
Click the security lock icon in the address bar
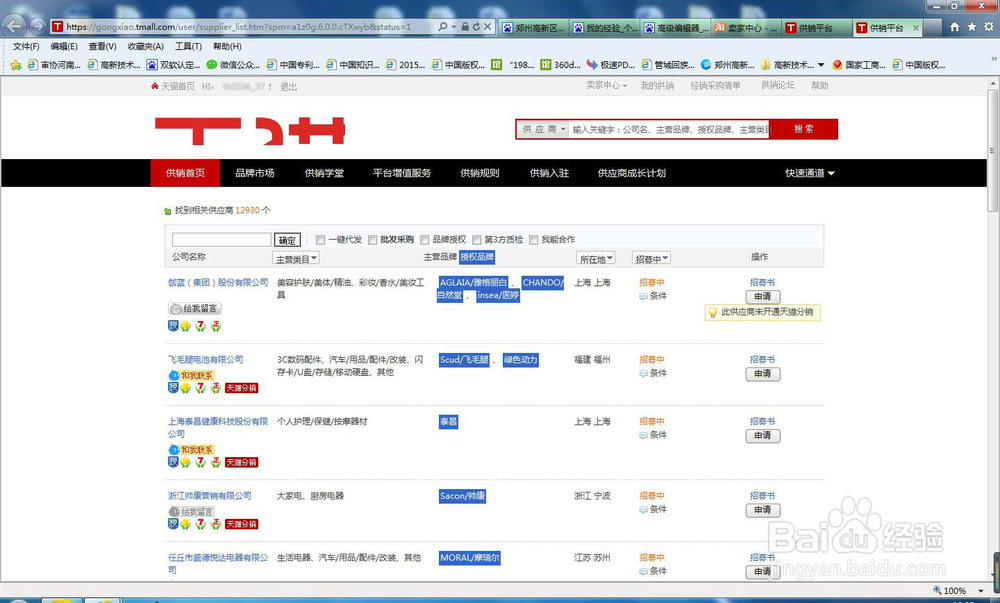coord(466,27)
